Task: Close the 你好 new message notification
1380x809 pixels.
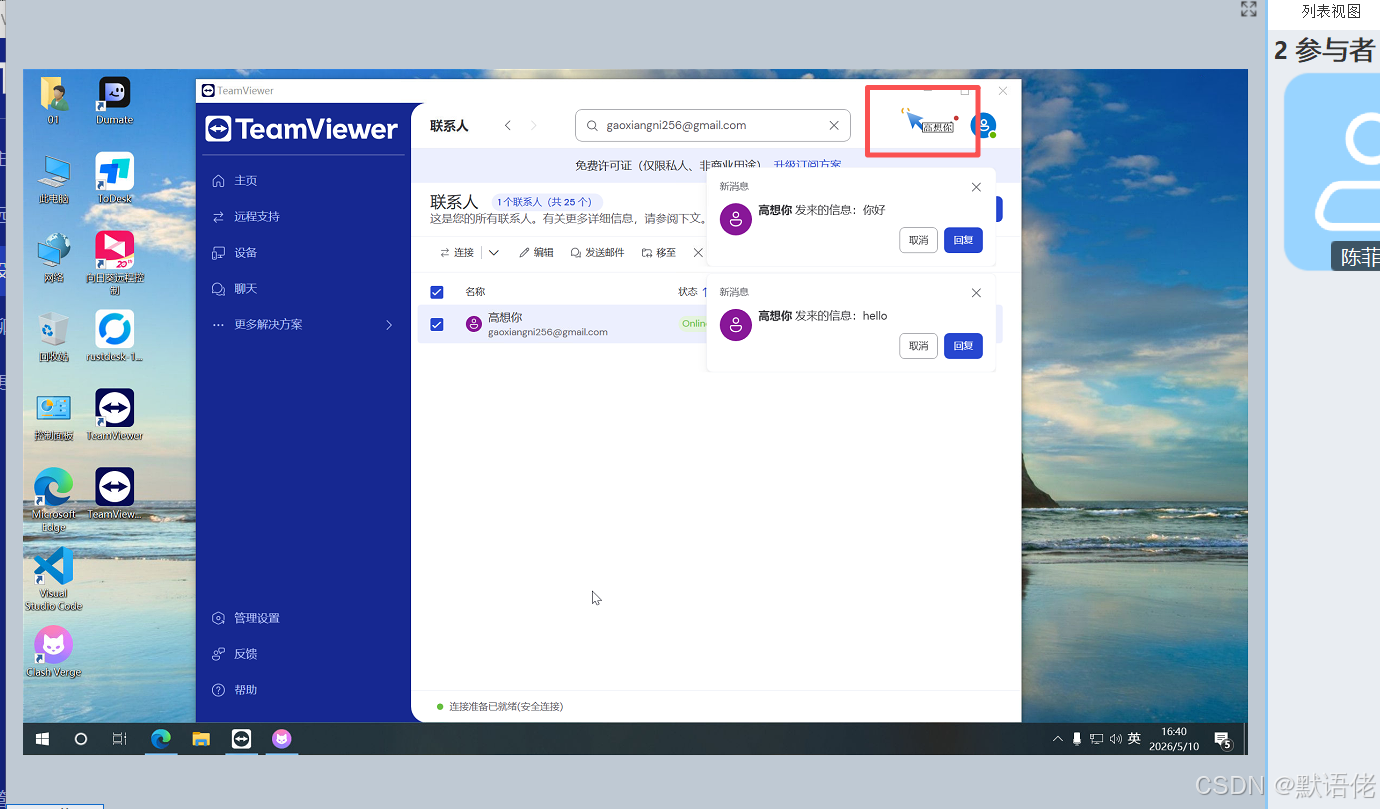Action: pyautogui.click(x=977, y=187)
